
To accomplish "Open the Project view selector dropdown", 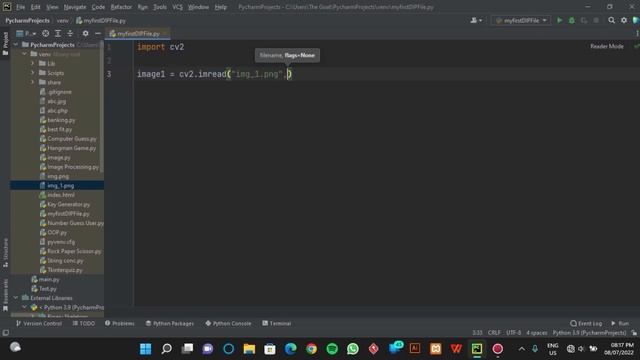I will 26,33.
